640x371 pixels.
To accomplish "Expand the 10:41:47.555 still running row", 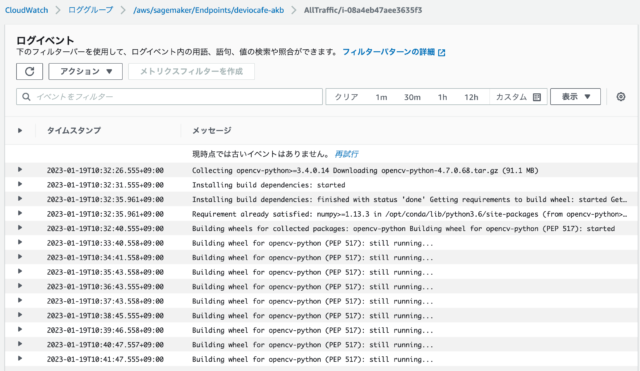I will click(20, 359).
